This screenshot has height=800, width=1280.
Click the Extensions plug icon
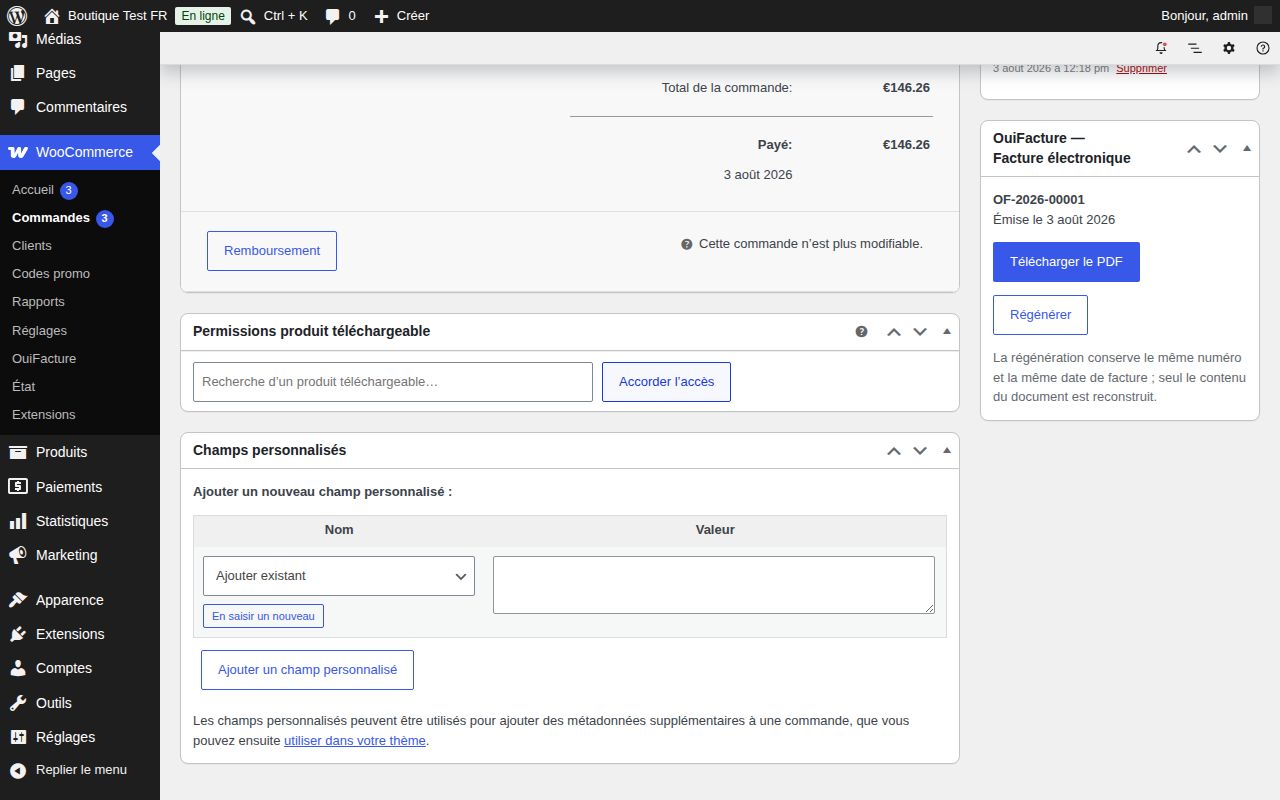coord(18,634)
